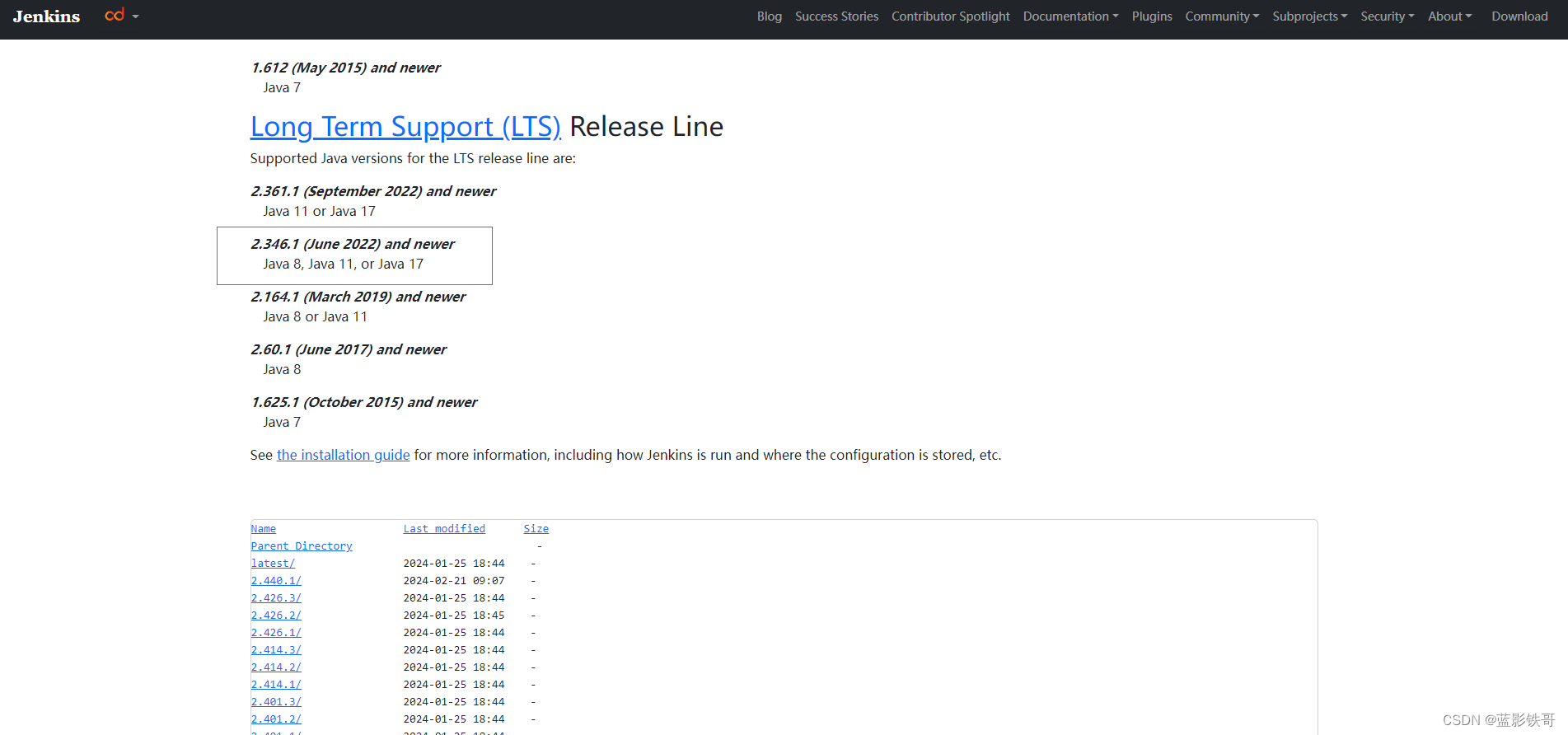Open the 2.414.3/ directory
Screen dimensions: 1568x735
pyautogui.click(x=276, y=650)
